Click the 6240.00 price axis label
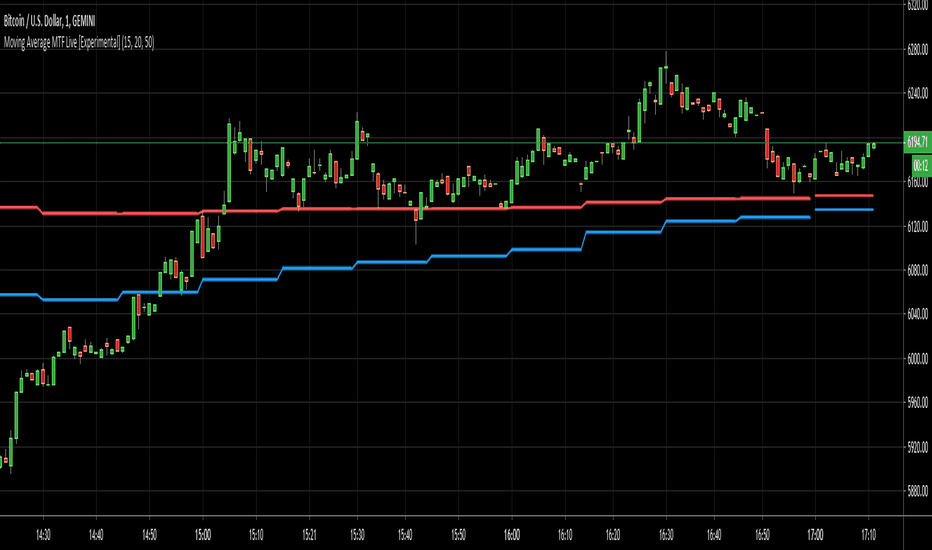Image resolution: width=932 pixels, height=550 pixels. tap(918, 93)
